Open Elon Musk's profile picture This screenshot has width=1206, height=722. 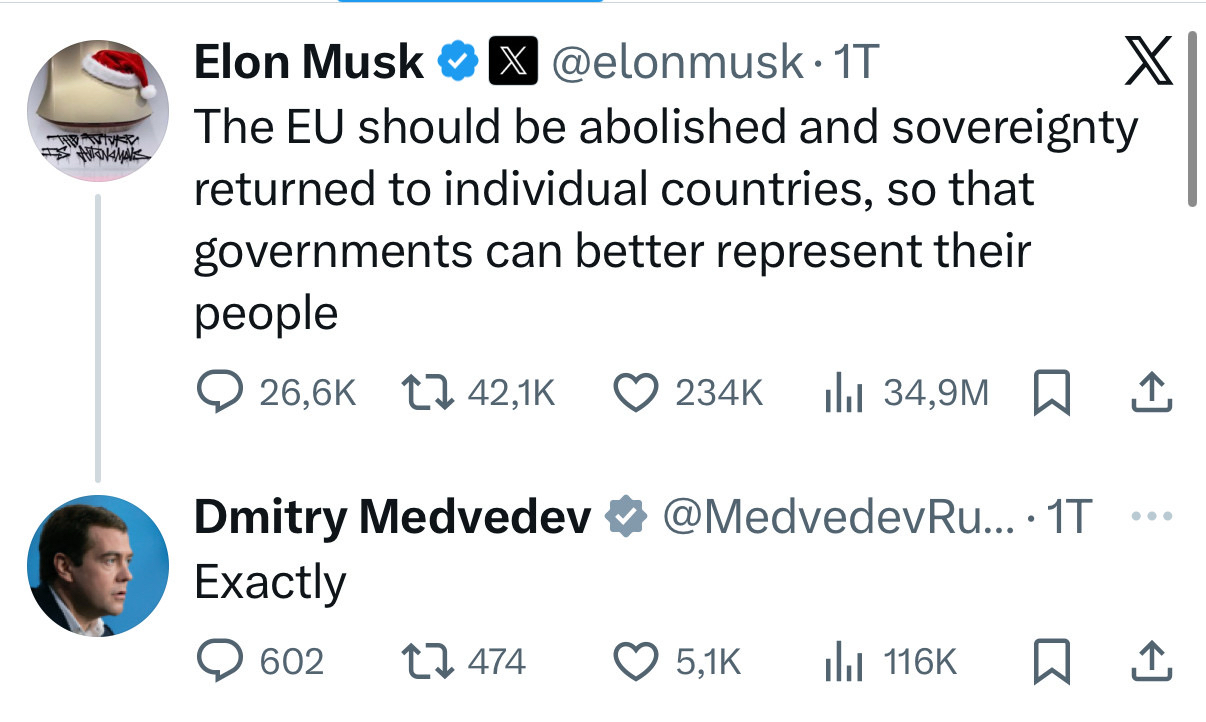click(97, 110)
